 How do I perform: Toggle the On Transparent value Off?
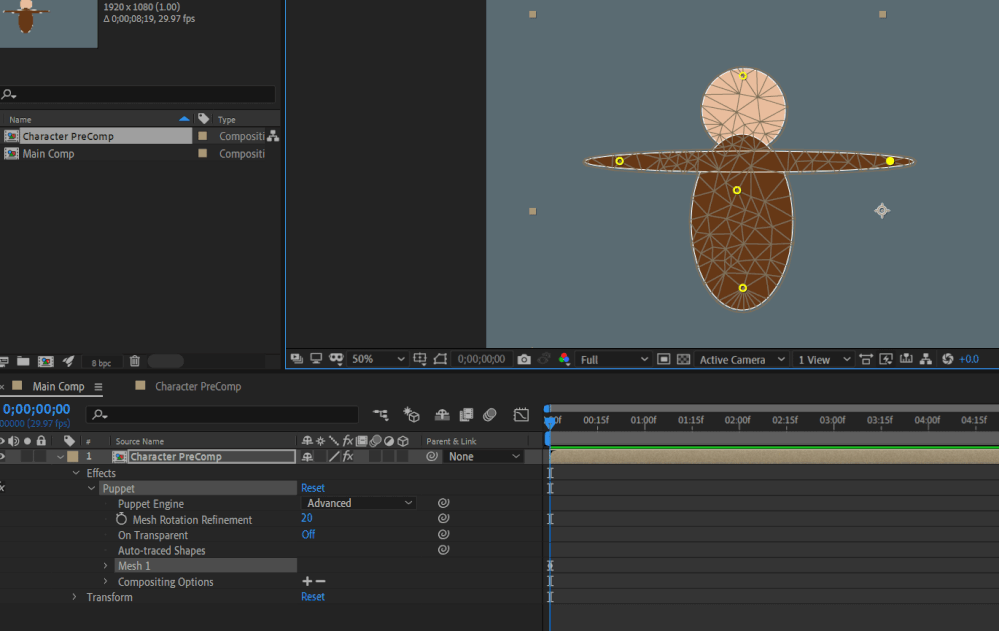click(x=308, y=535)
